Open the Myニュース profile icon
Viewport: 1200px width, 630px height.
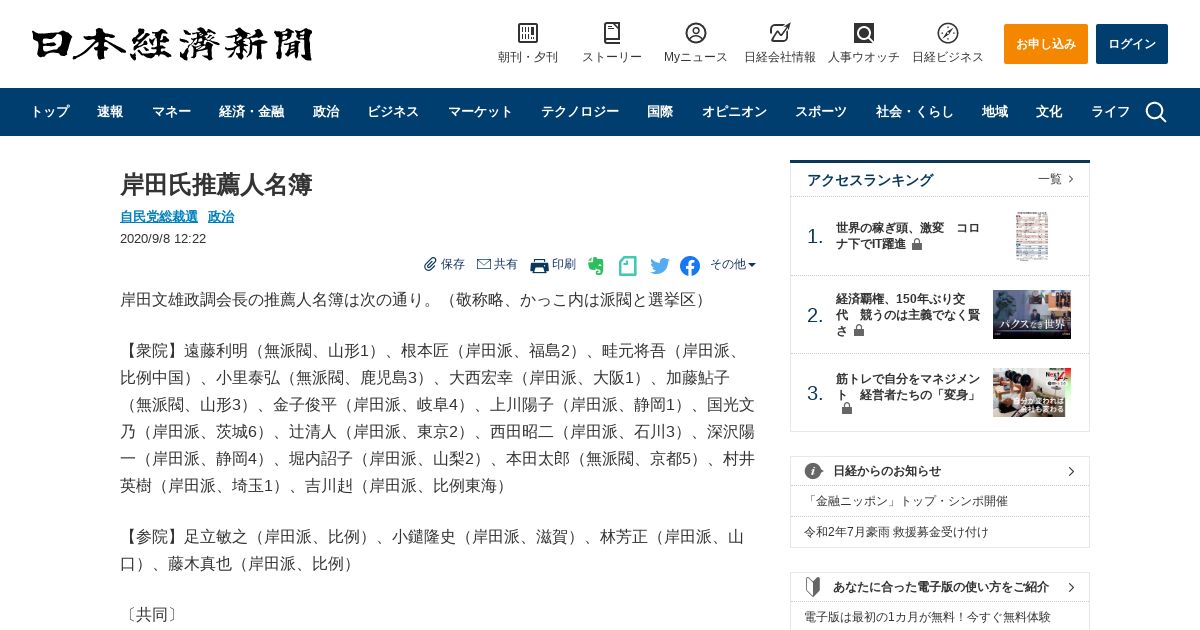696,33
